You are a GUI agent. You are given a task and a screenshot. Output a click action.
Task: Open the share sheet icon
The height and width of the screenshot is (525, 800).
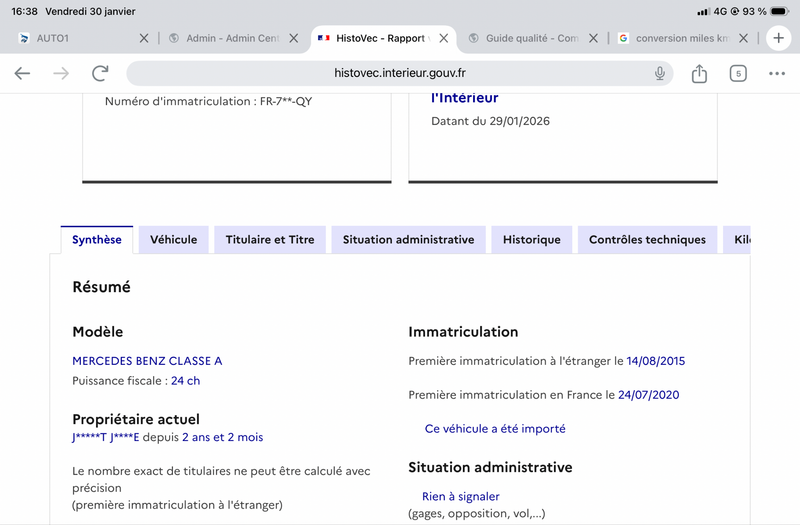tap(699, 73)
